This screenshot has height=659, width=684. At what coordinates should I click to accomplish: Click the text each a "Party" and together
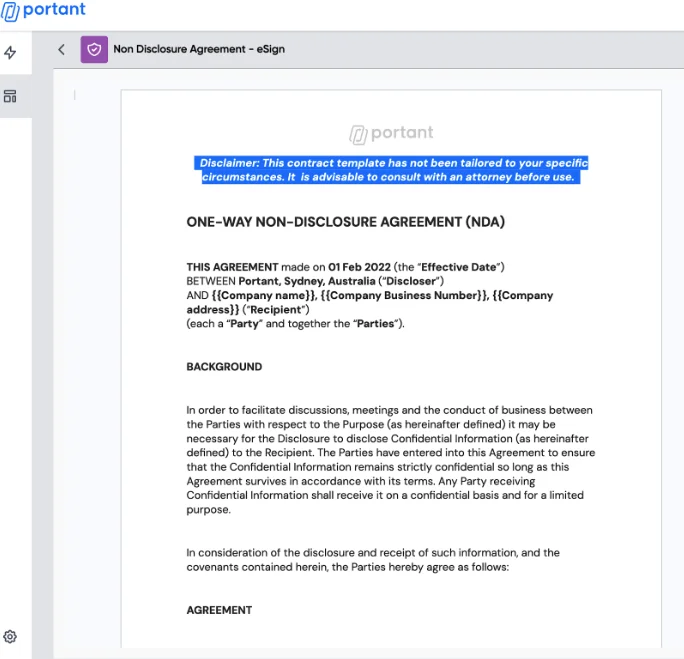tap(269, 324)
